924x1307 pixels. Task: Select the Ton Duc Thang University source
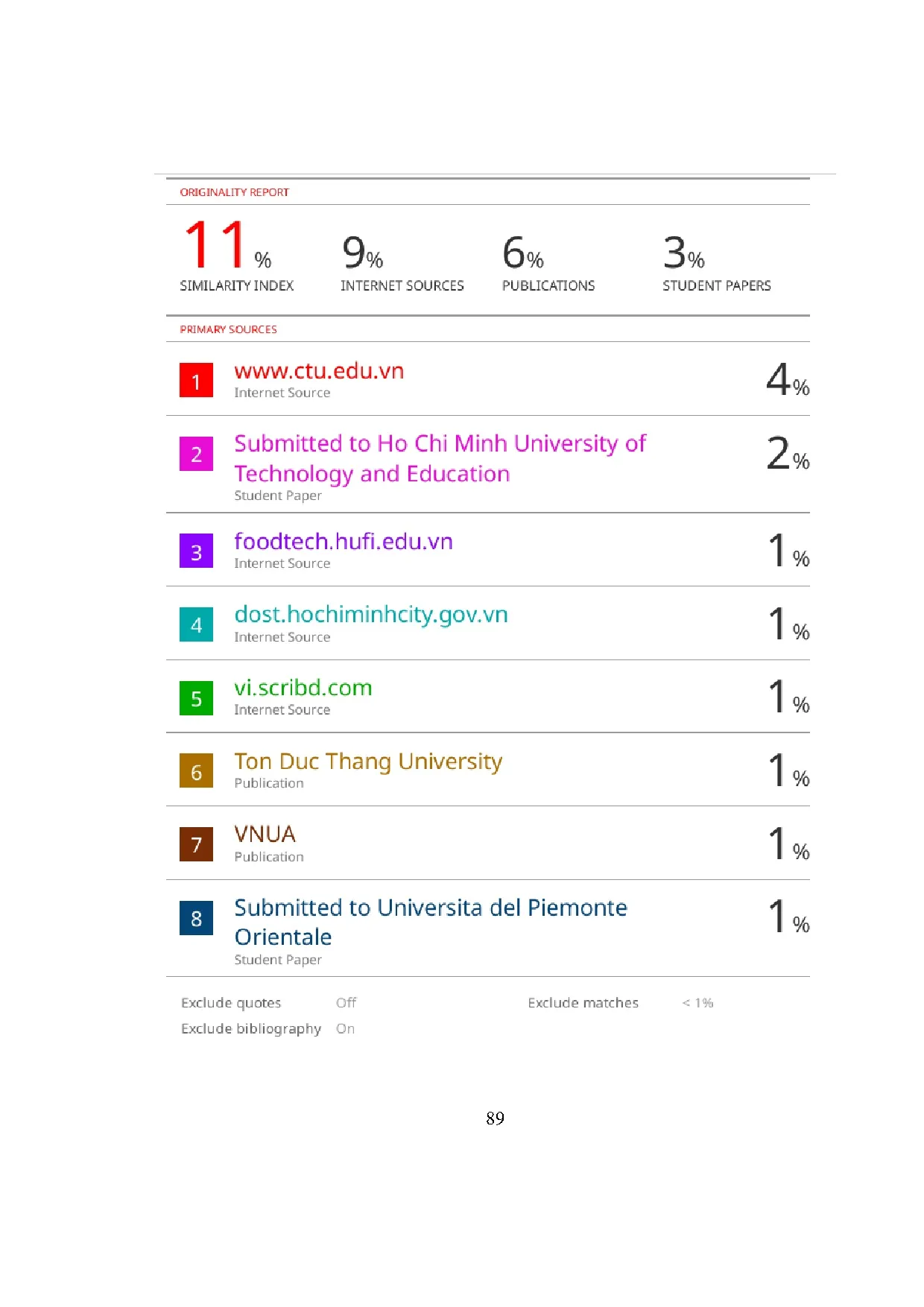368,762
